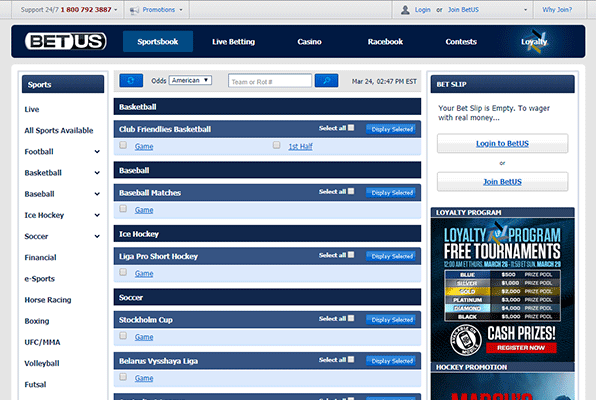Click the Join BetUS button in Bet Slip
This screenshot has width=596, height=400.
coord(502,182)
